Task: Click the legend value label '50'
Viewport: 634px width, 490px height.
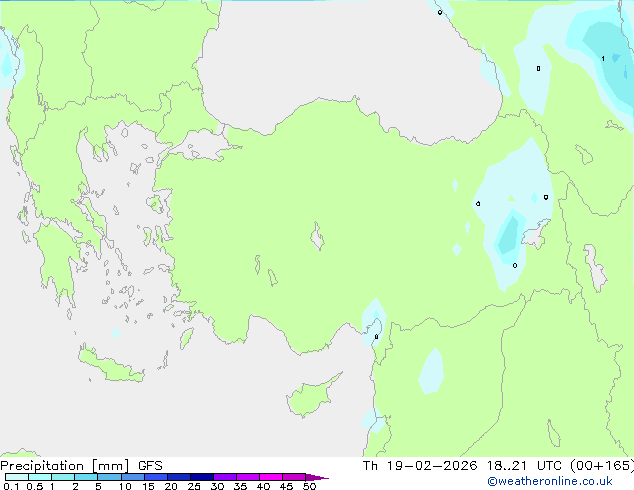Action: tap(309, 486)
